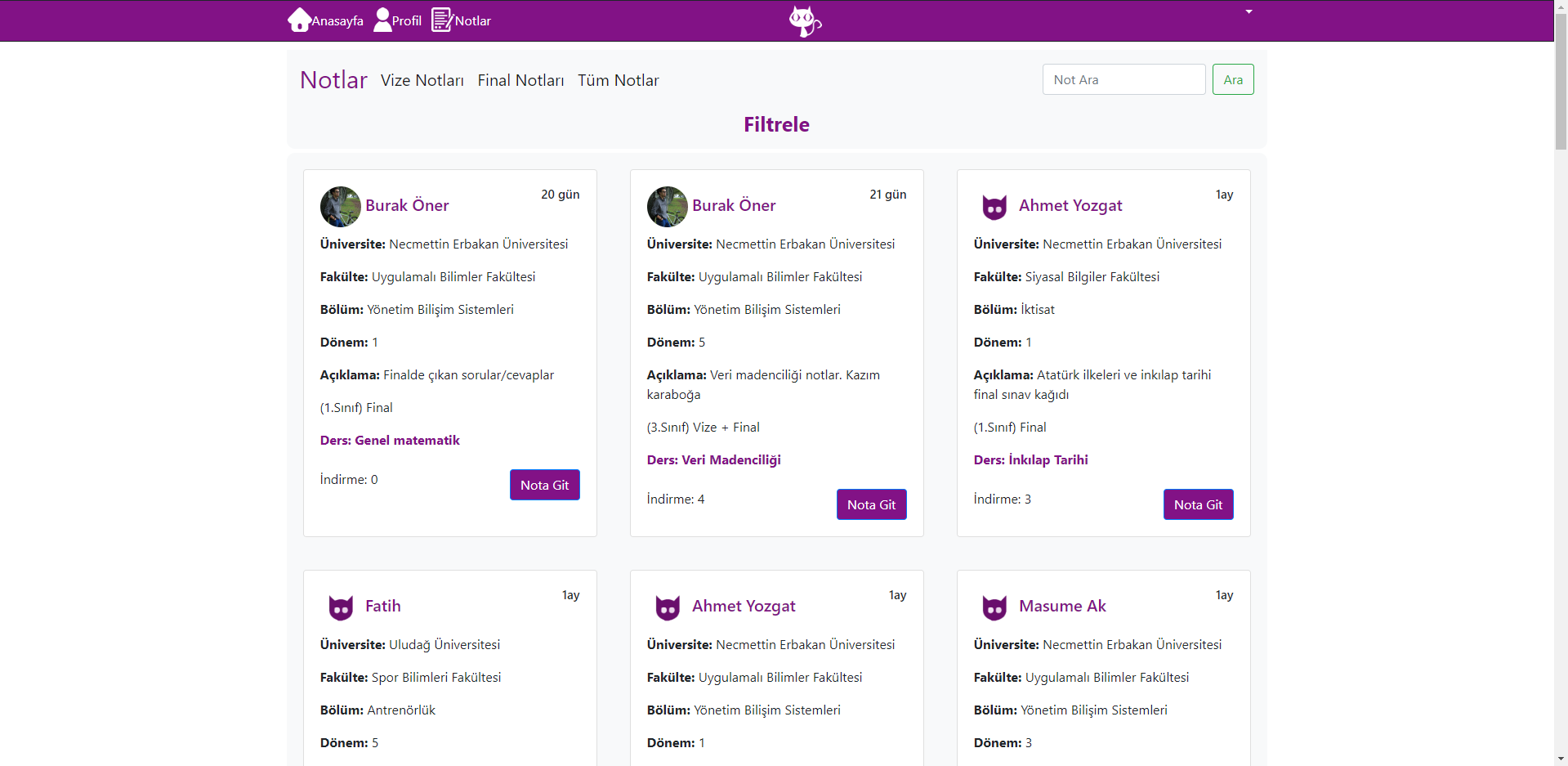
Task: Click 'Spor Bilimleri Fakültesi' text
Action: pos(436,677)
